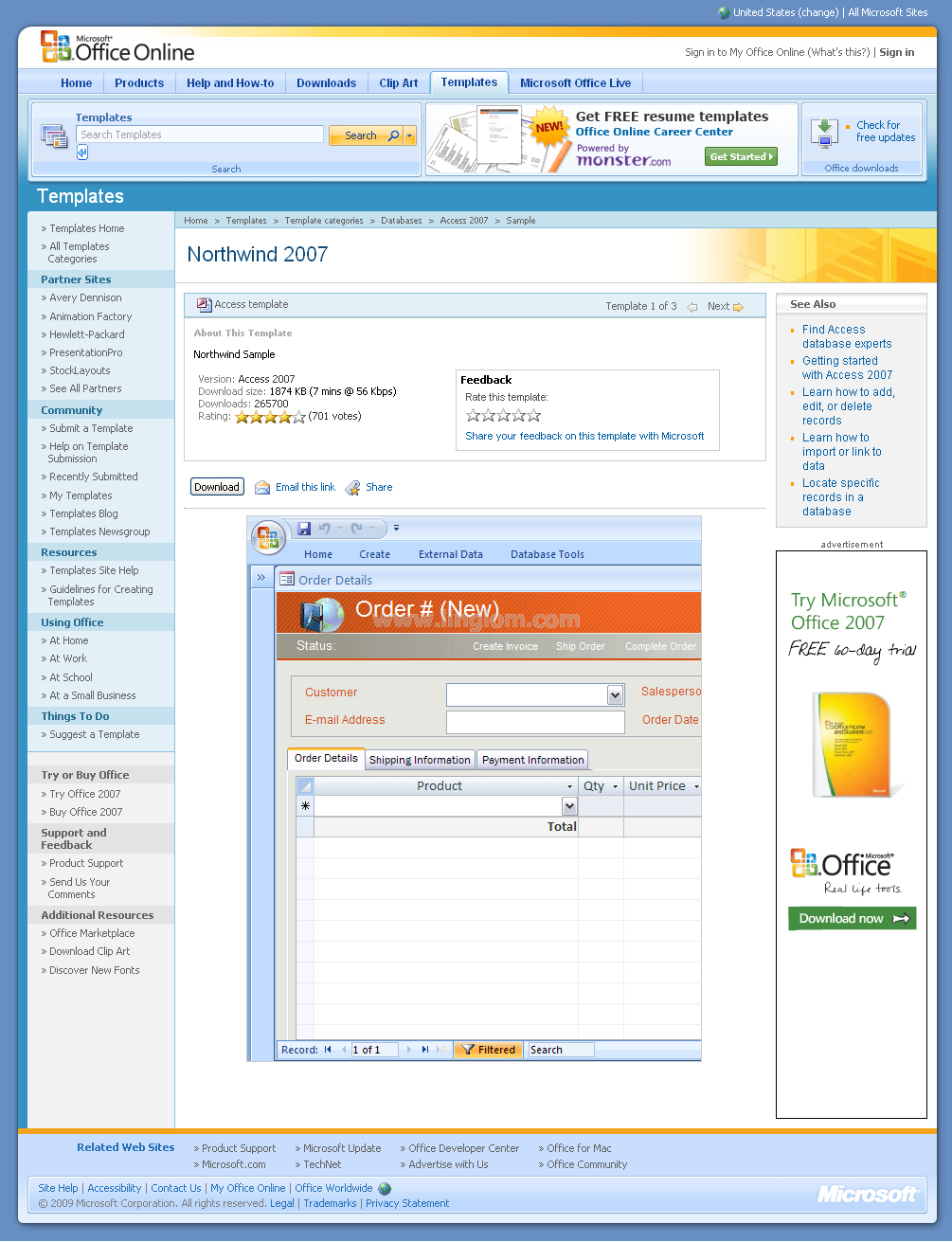Open Getting started with Access 2007

click(x=847, y=368)
